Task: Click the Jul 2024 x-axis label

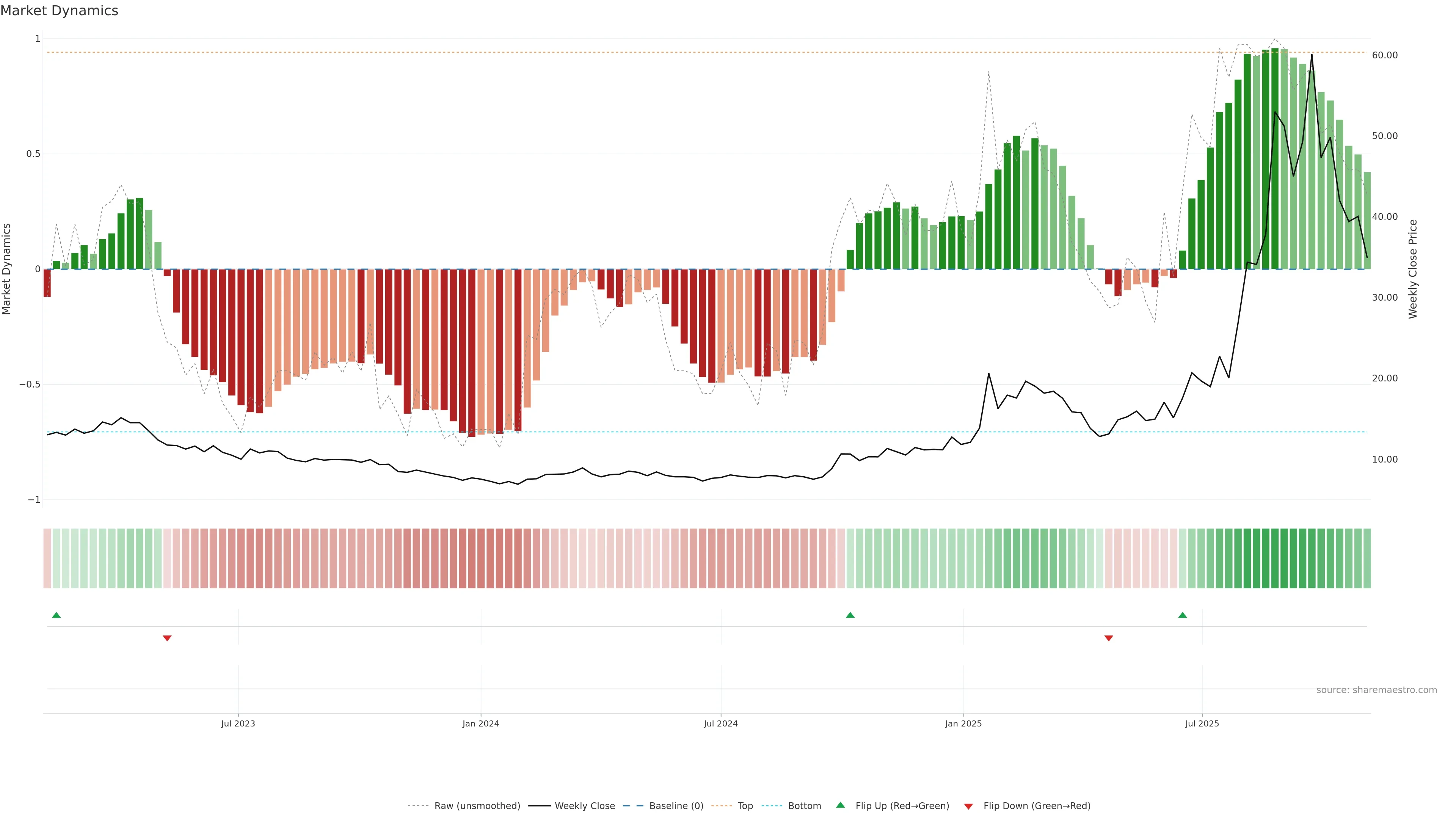Action: point(721,723)
